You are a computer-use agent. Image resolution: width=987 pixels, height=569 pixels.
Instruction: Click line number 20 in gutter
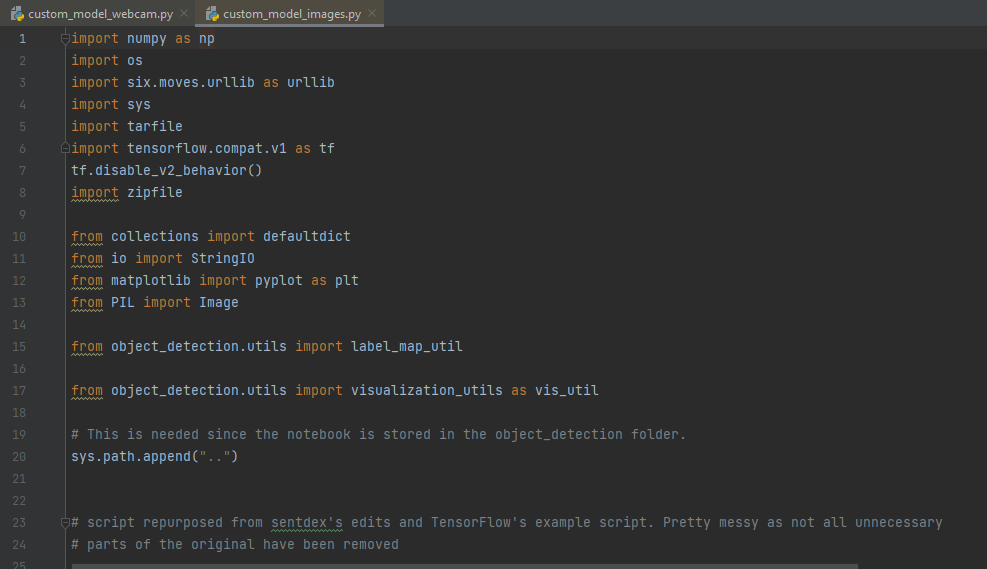(x=20, y=457)
